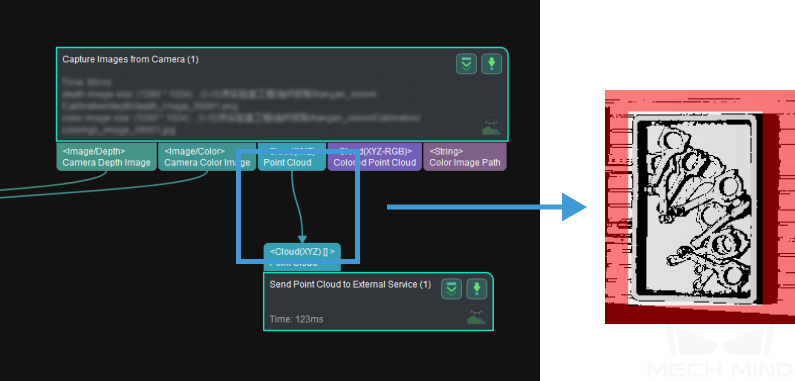The height and width of the screenshot is (381, 795).
Task: Click the Time: 123ms status text
Action: [296, 319]
